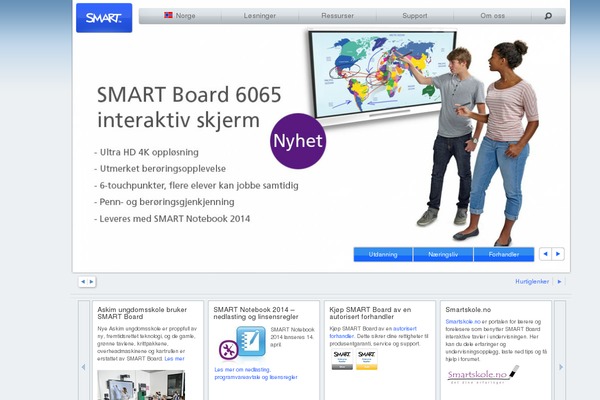Click 'Ultra HD 4K oppløsning' text
Viewport: 600px width, 400px height.
(x=149, y=152)
